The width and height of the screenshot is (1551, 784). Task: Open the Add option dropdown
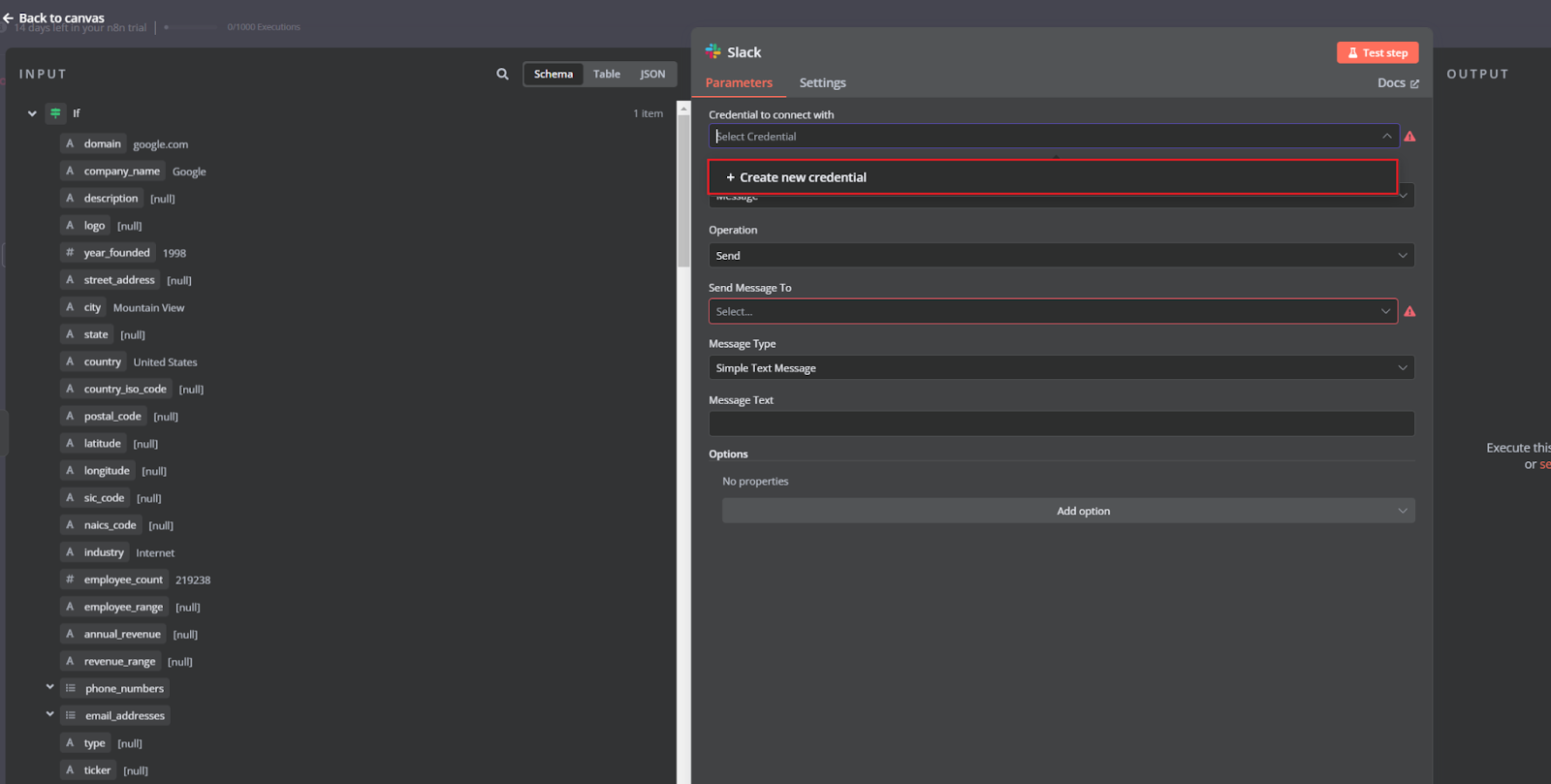click(x=1068, y=511)
